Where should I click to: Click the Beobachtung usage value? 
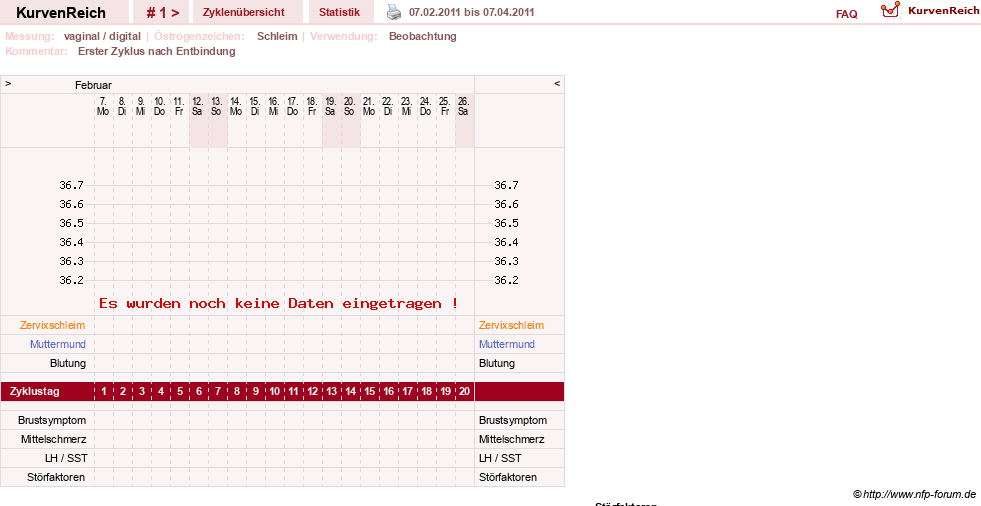coord(422,36)
